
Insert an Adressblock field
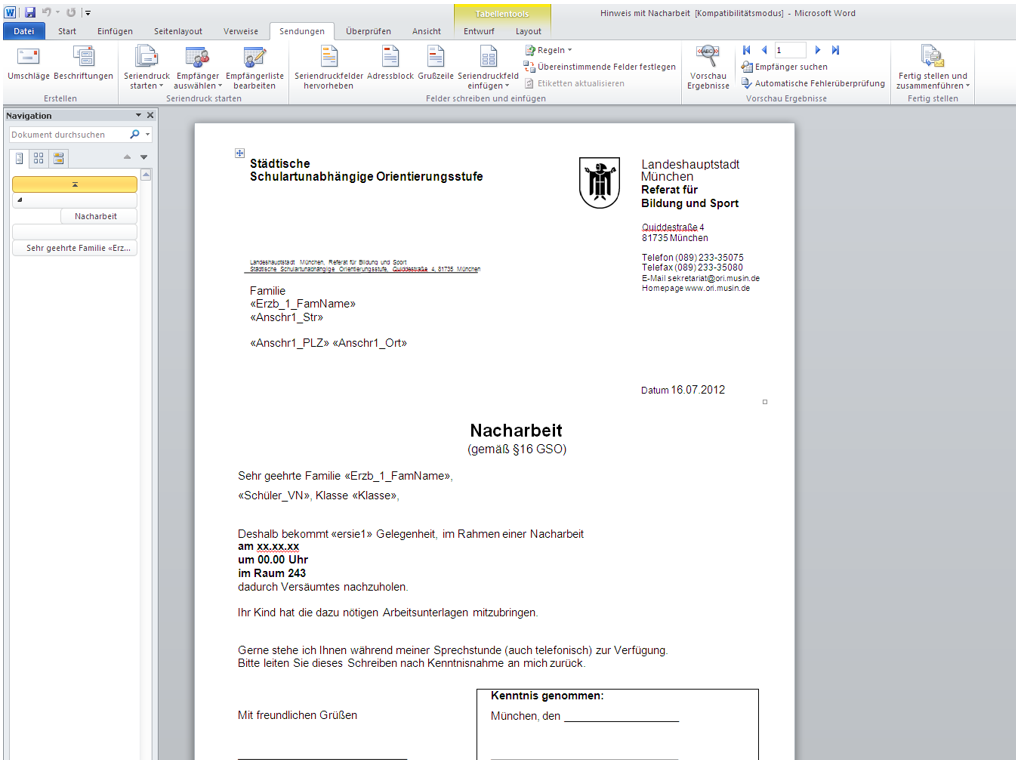point(390,58)
